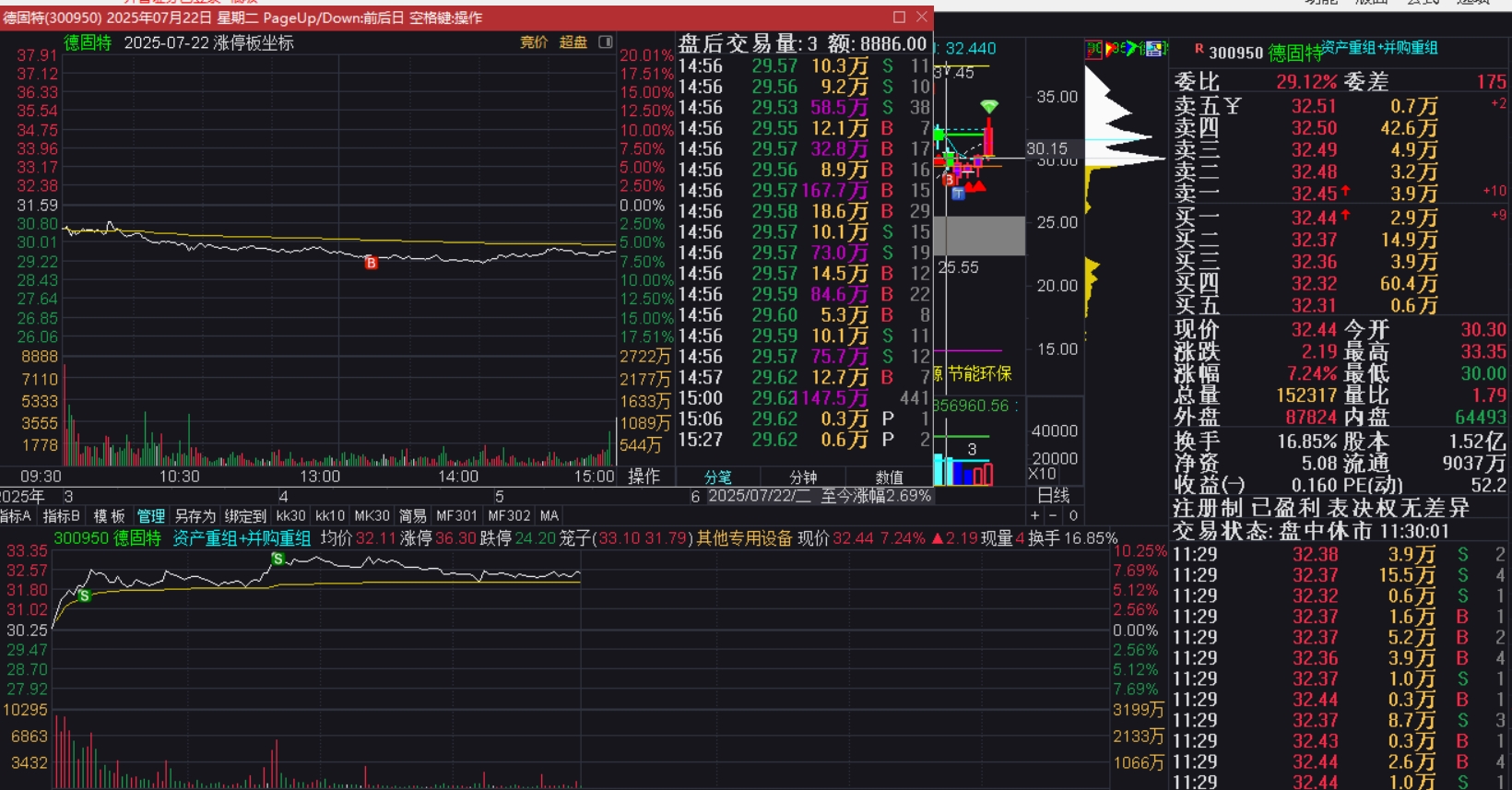Click the 卖一 price 32.45

coord(1314,194)
